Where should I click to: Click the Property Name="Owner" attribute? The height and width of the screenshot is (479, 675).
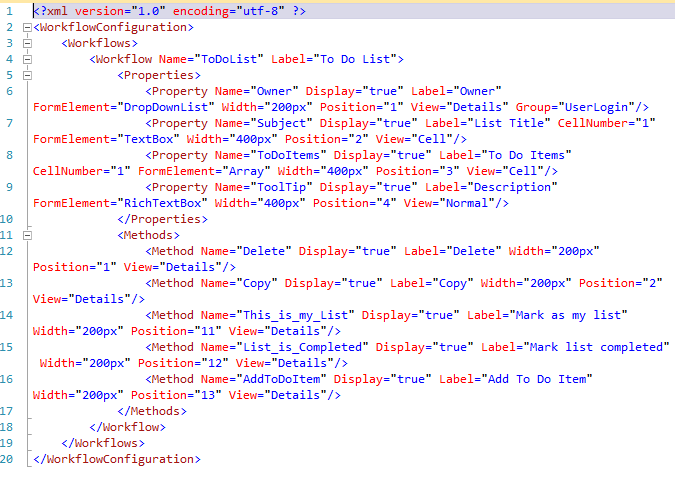[x=257, y=91]
